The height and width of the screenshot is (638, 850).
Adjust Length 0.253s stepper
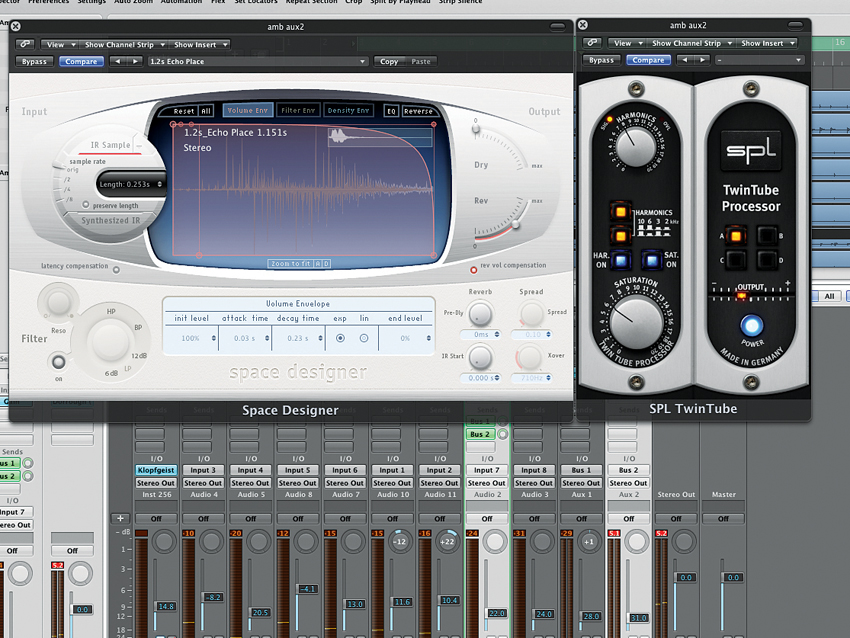pyautogui.click(x=159, y=184)
